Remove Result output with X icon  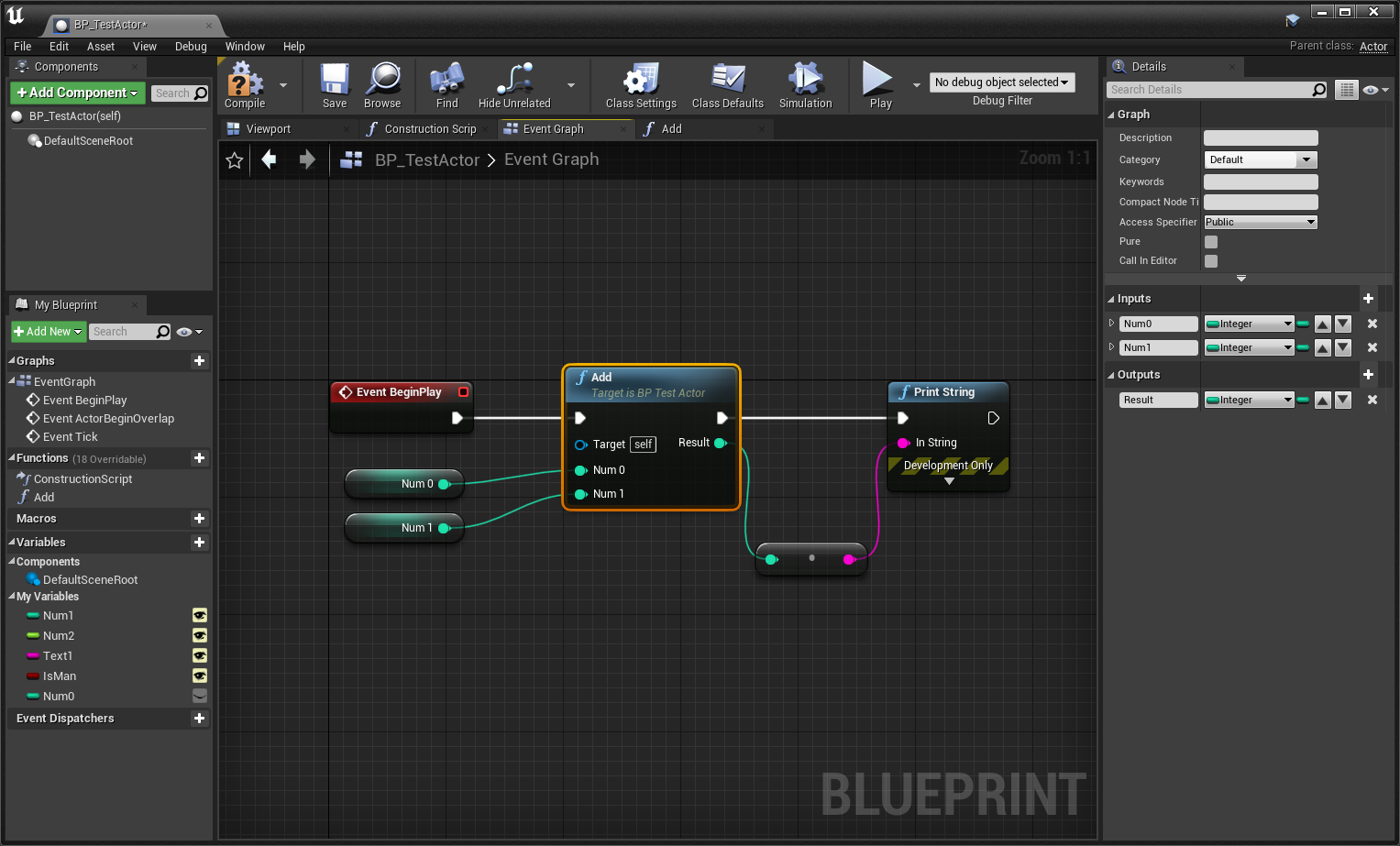pos(1372,400)
